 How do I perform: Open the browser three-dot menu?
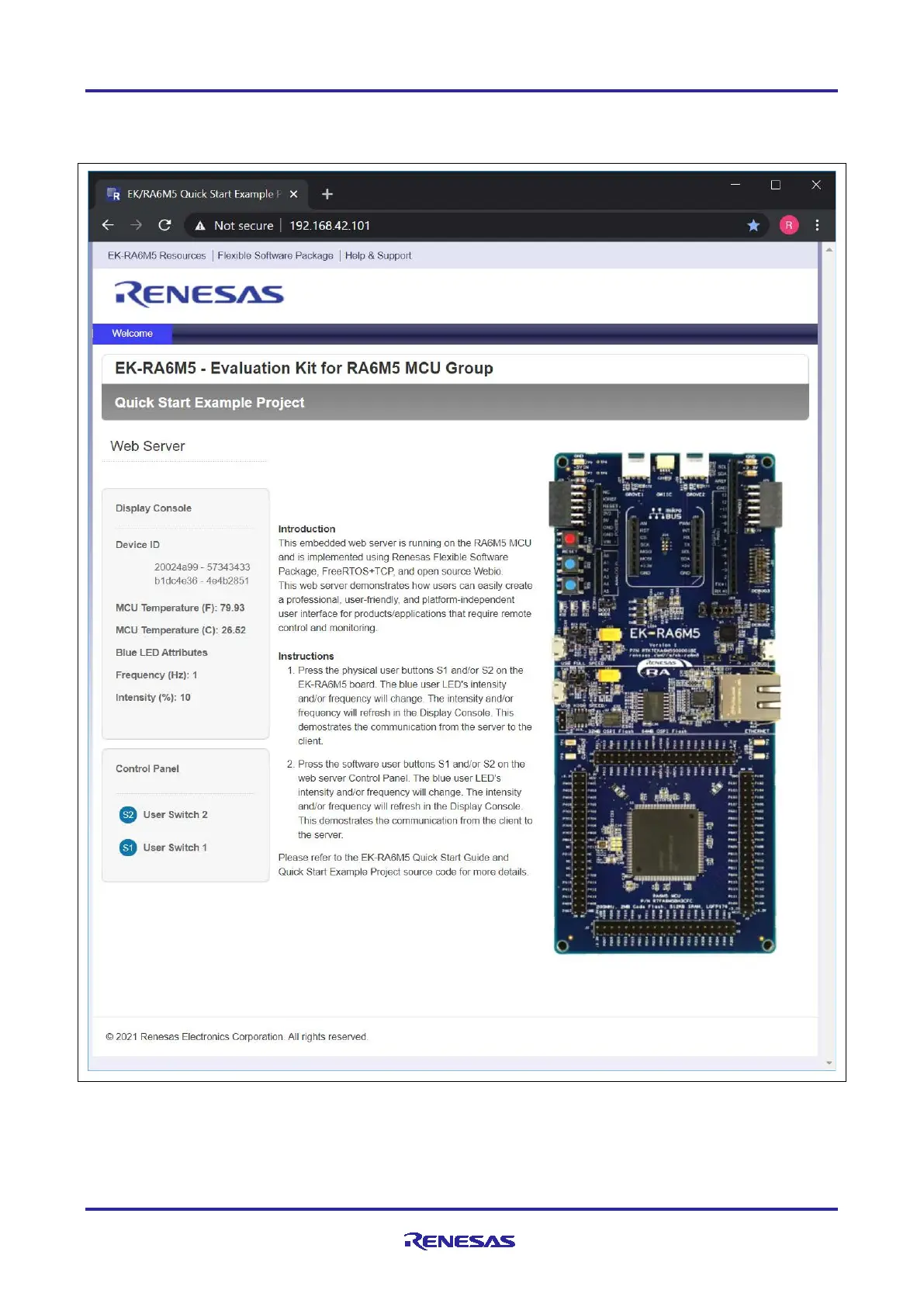click(x=817, y=225)
